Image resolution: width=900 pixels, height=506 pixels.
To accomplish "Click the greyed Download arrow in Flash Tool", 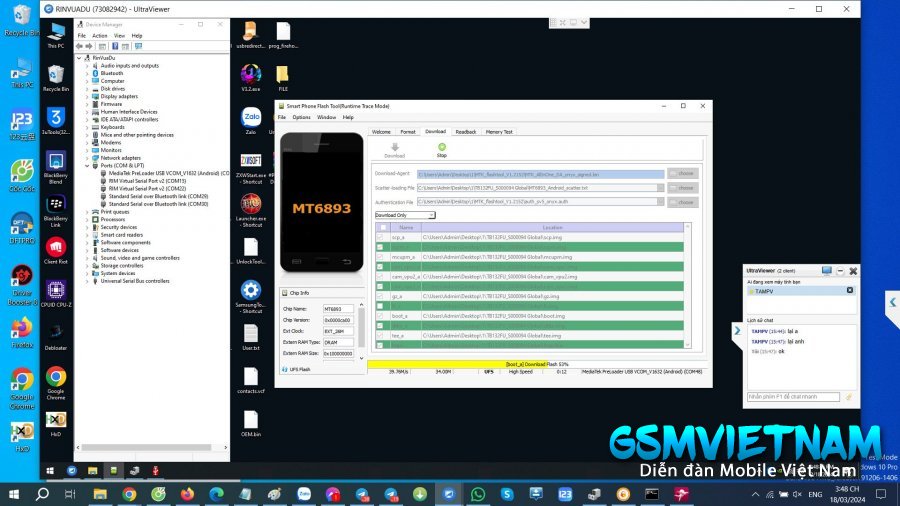I will tap(394, 150).
